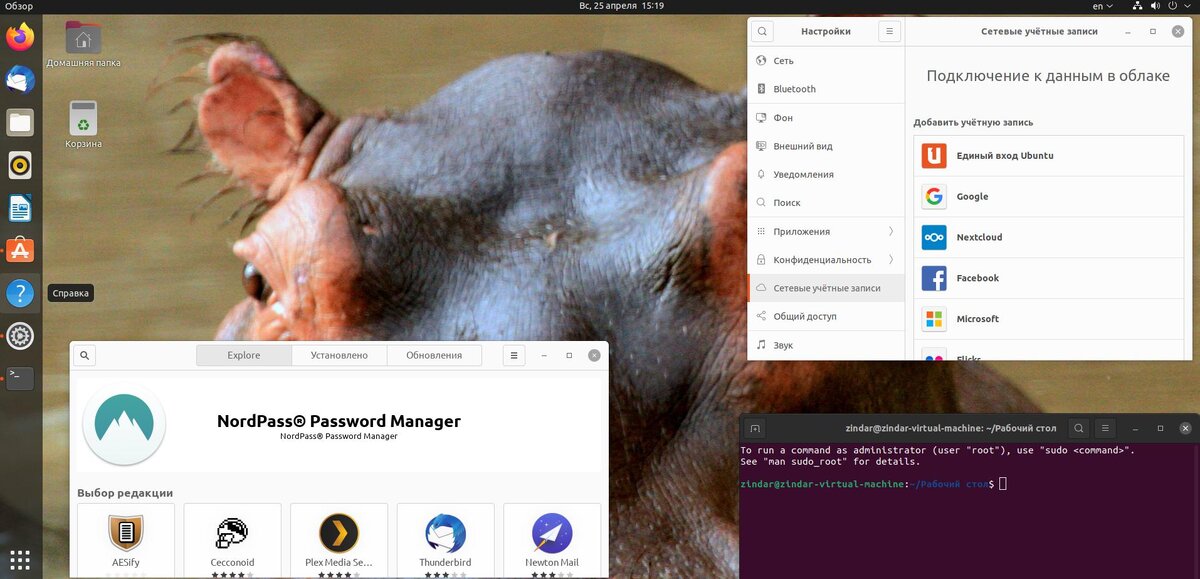Select Bluetooth in Settings sidebar
Viewport: 1200px width, 579px height.
826,89
